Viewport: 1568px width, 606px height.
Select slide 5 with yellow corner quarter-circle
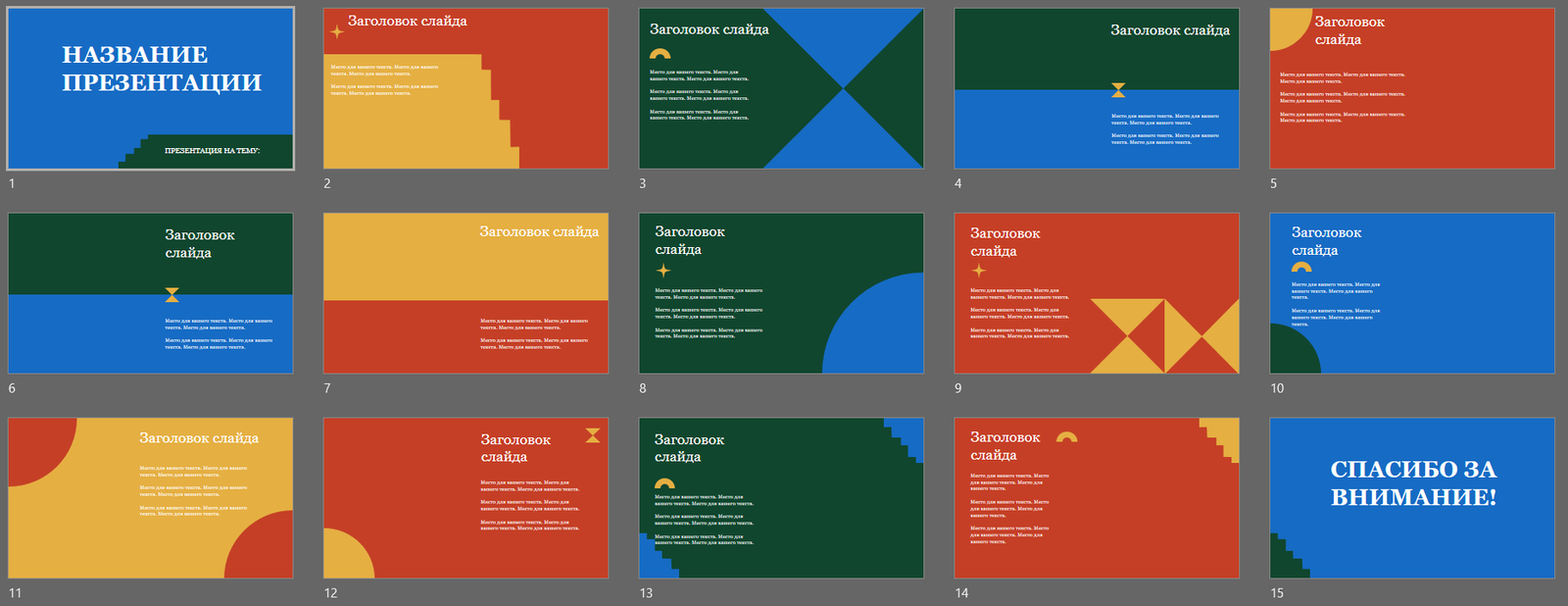(1411, 88)
